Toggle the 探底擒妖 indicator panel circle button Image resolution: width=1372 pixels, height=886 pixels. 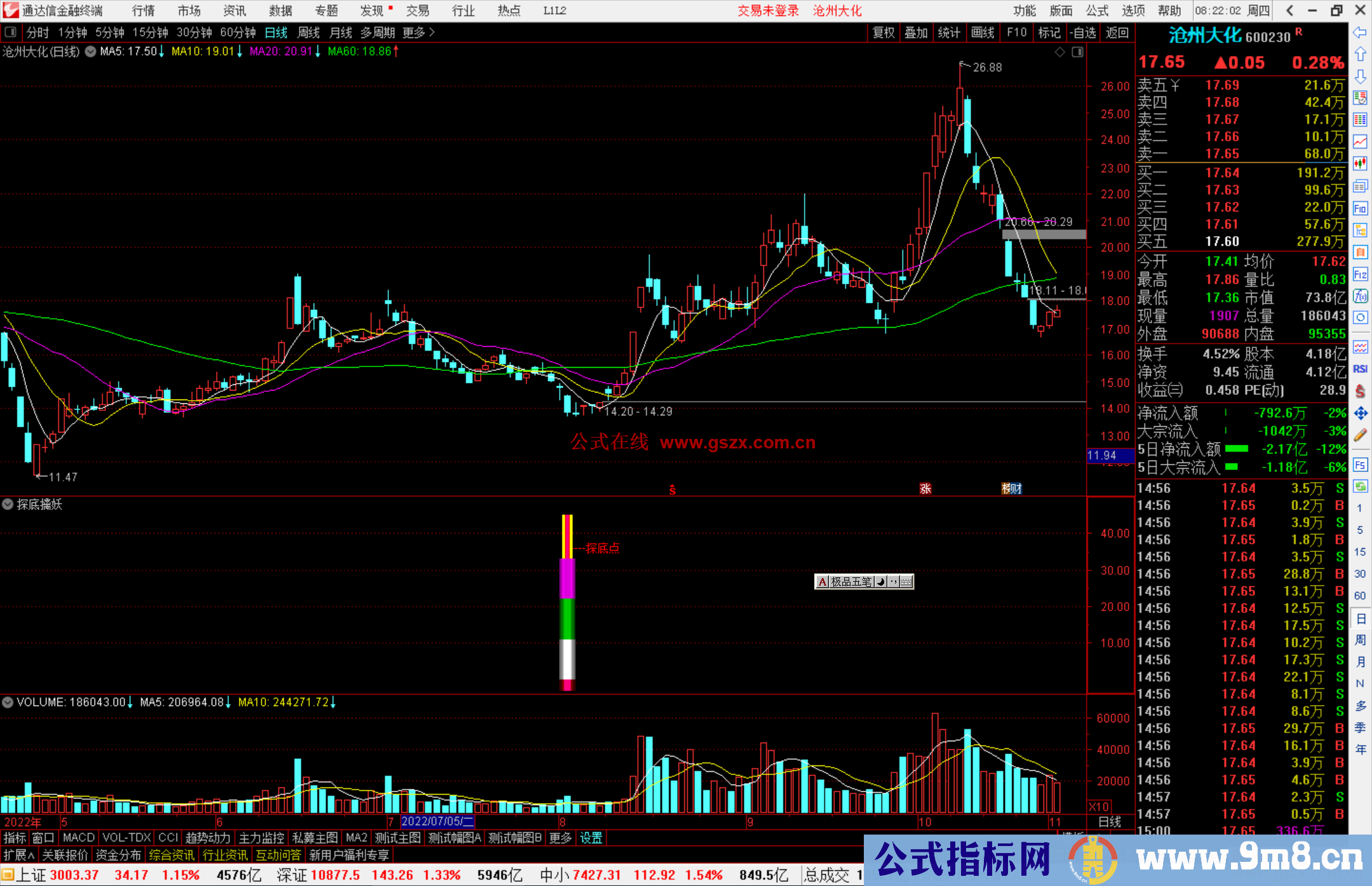coord(8,504)
